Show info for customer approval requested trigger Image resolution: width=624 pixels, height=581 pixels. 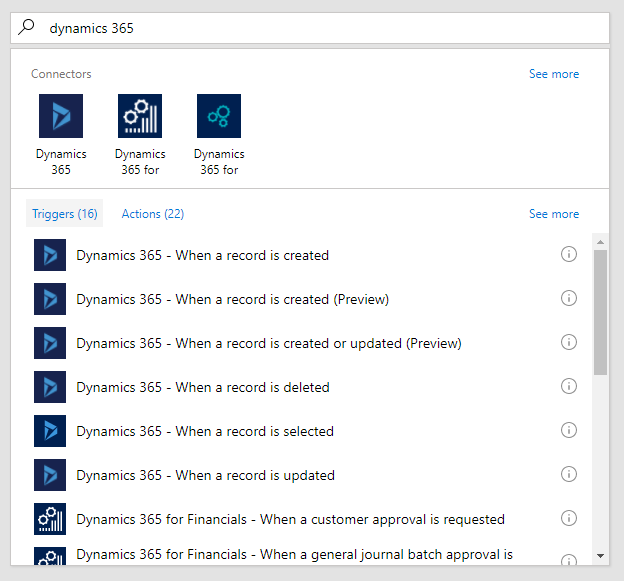[x=569, y=519]
